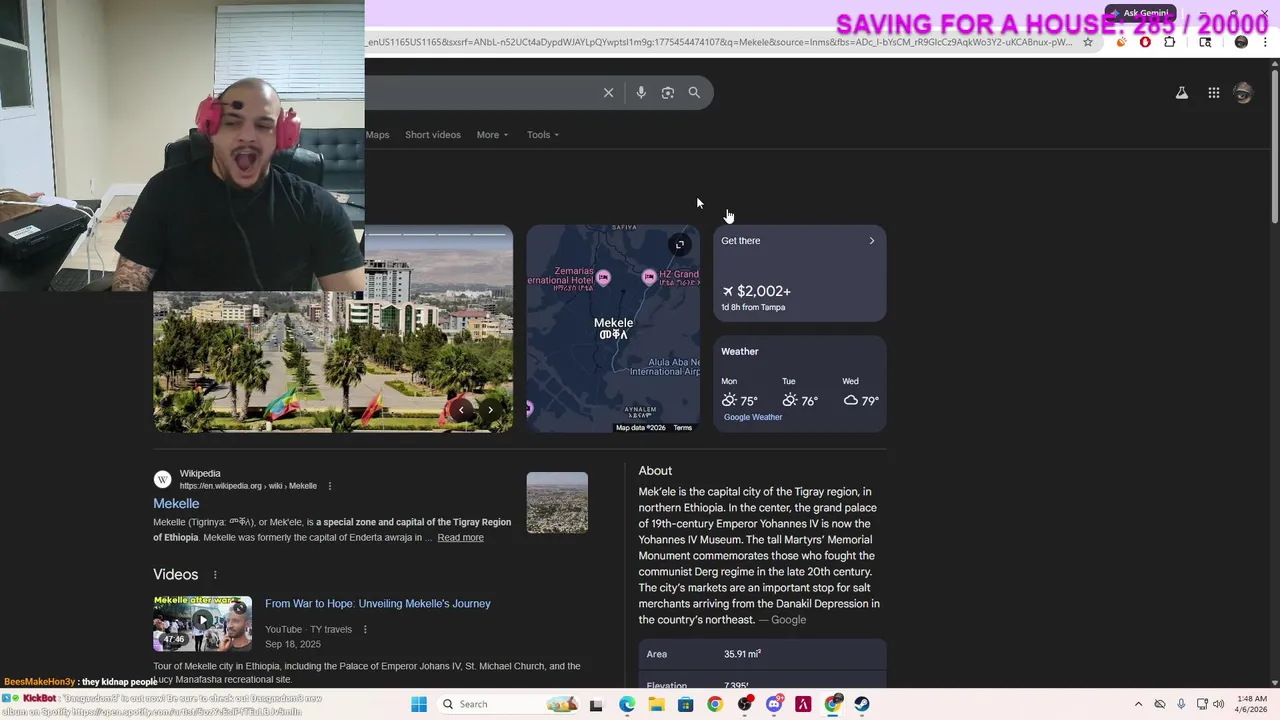Click the Wednesday 79° weather forecast
This screenshot has width=1280, height=720.
(x=860, y=394)
